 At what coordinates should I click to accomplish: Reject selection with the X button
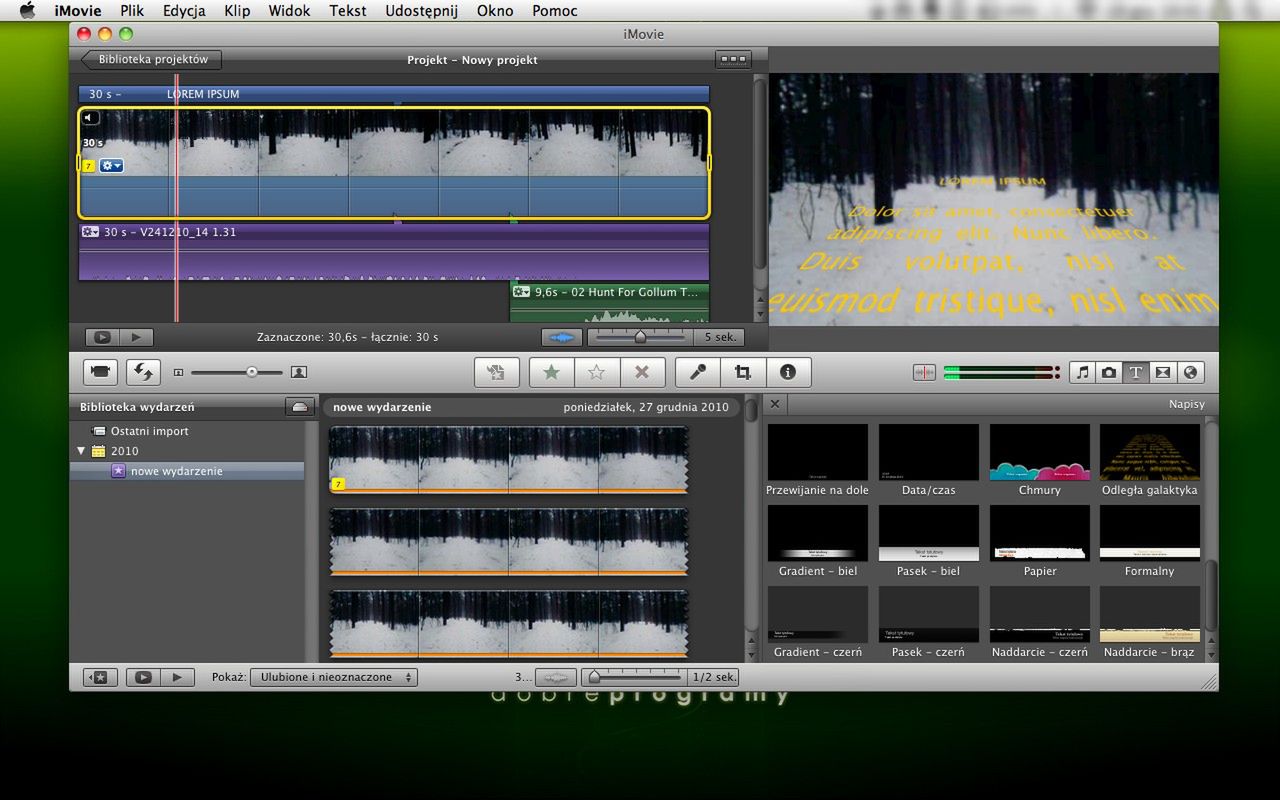[x=642, y=372]
